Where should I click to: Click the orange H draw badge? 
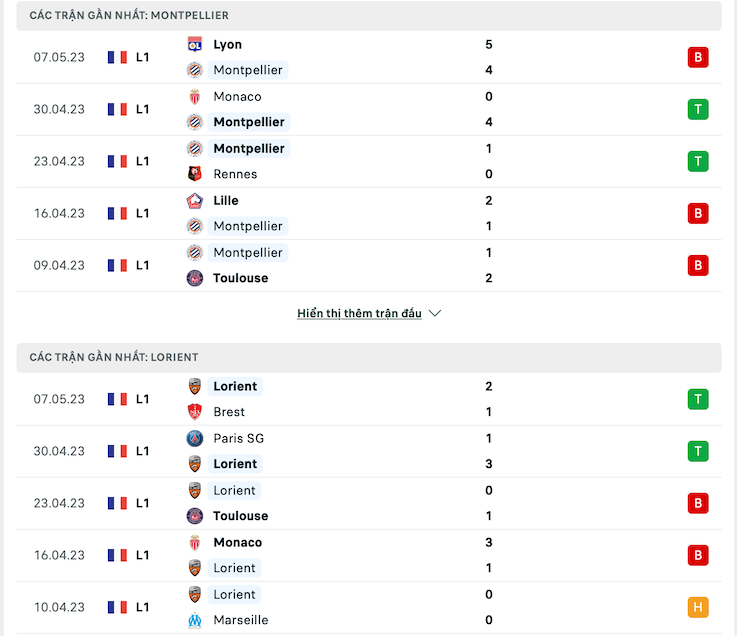[x=698, y=607]
